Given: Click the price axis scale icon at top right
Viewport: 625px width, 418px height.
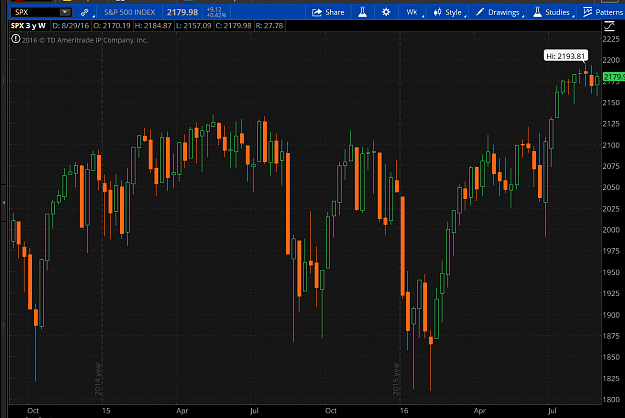Looking at the screenshot, I should pyautogui.click(x=609, y=26).
